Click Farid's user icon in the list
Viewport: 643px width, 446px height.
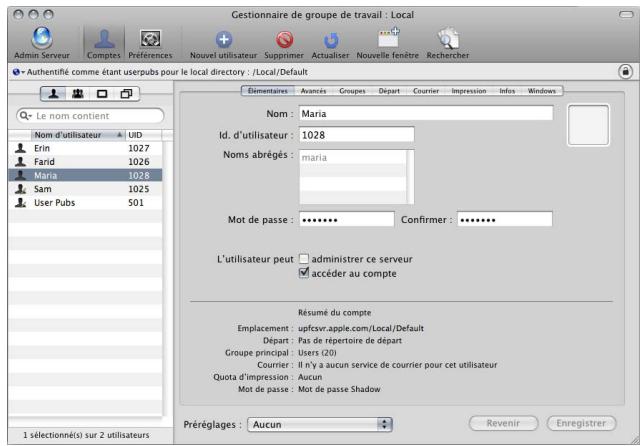pos(20,162)
